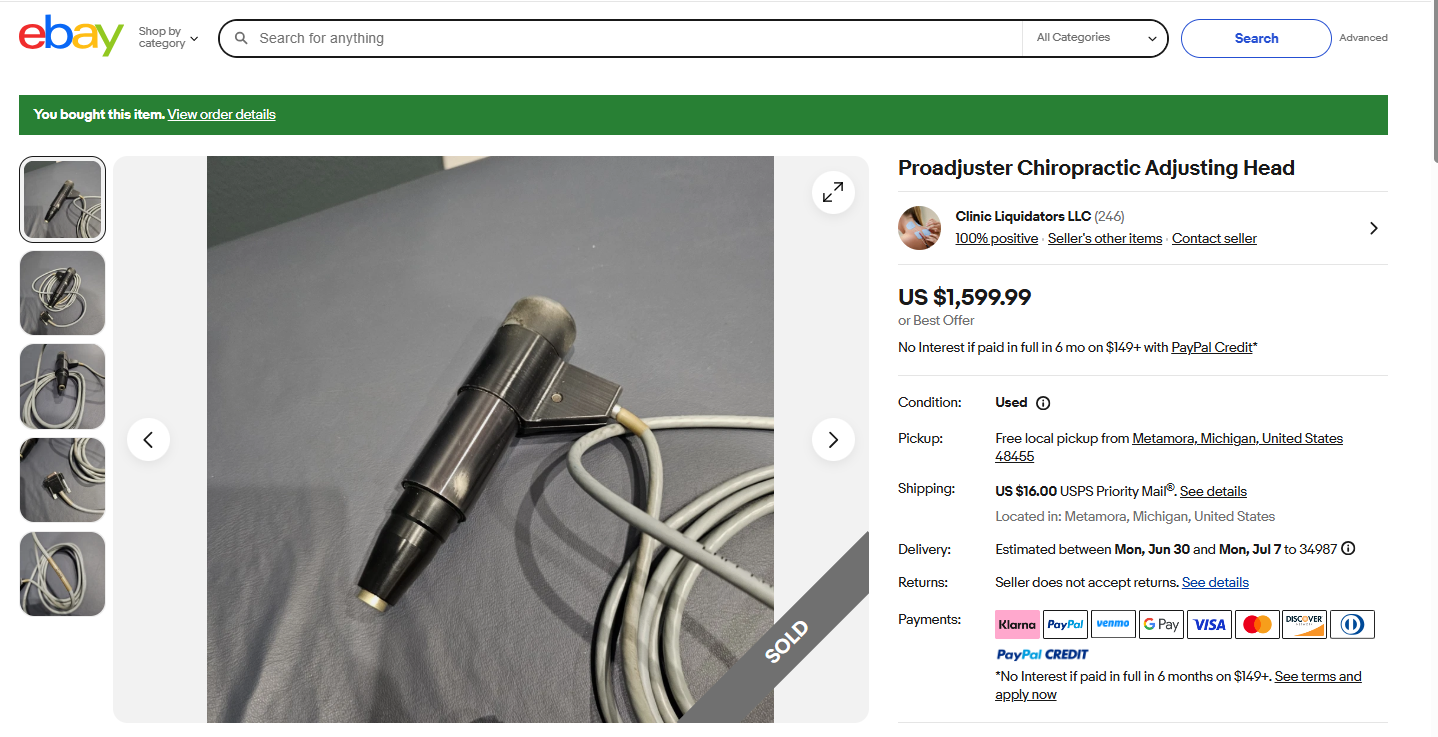The width and height of the screenshot is (1438, 737).
Task: Open the View order details link
Action: 221,114
